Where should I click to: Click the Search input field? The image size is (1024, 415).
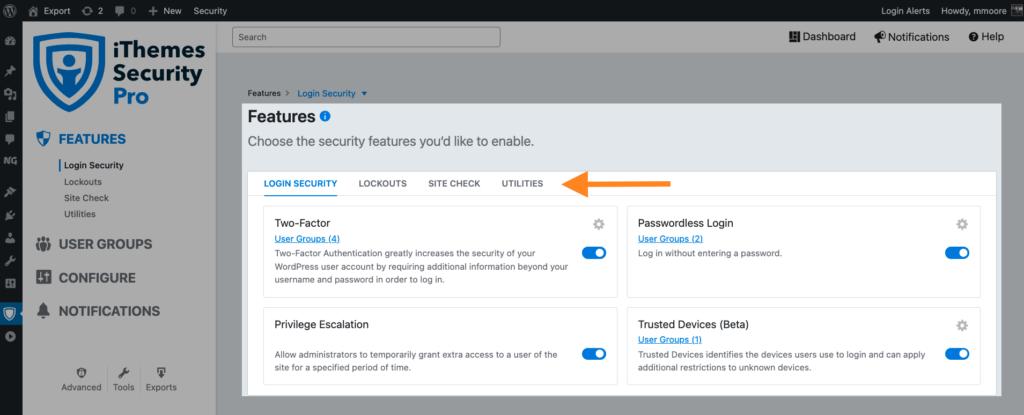(x=366, y=37)
